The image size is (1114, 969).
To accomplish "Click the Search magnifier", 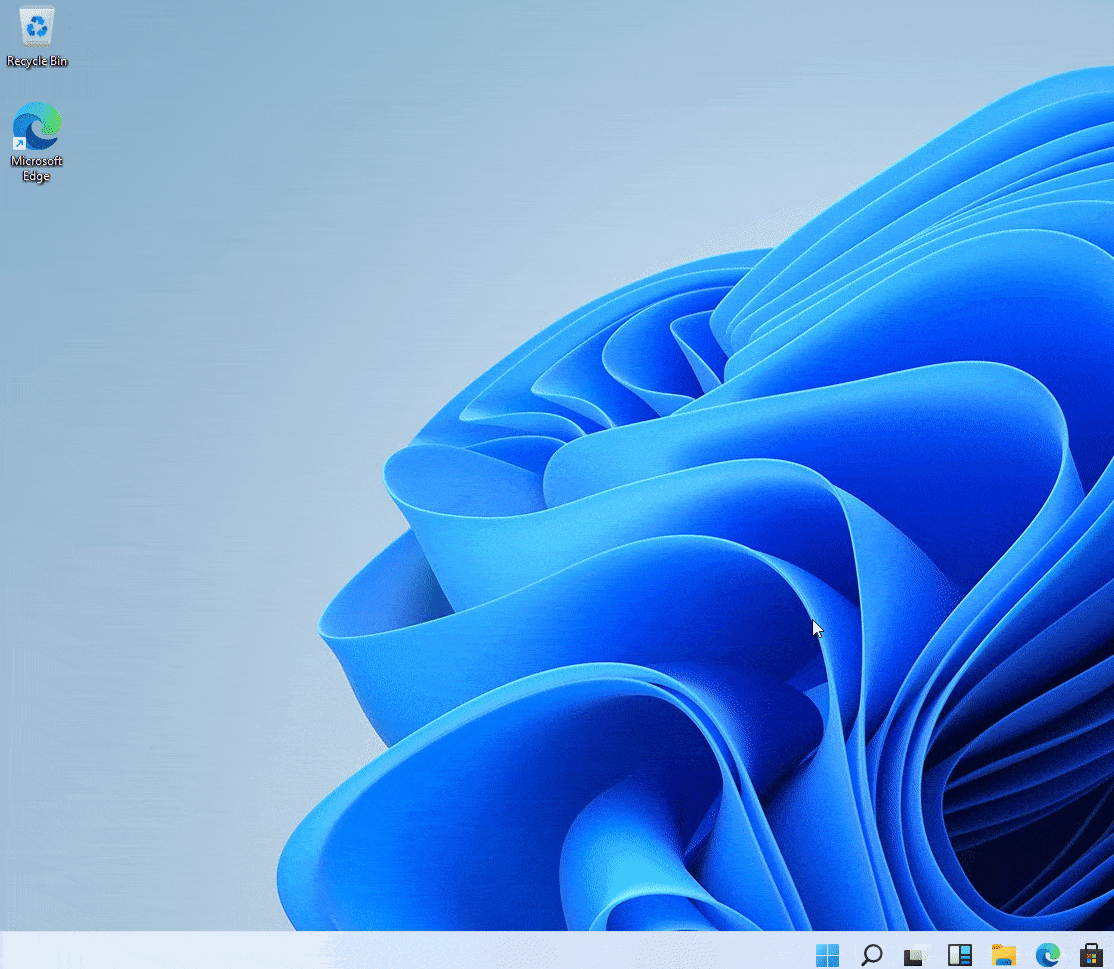I will 871,955.
